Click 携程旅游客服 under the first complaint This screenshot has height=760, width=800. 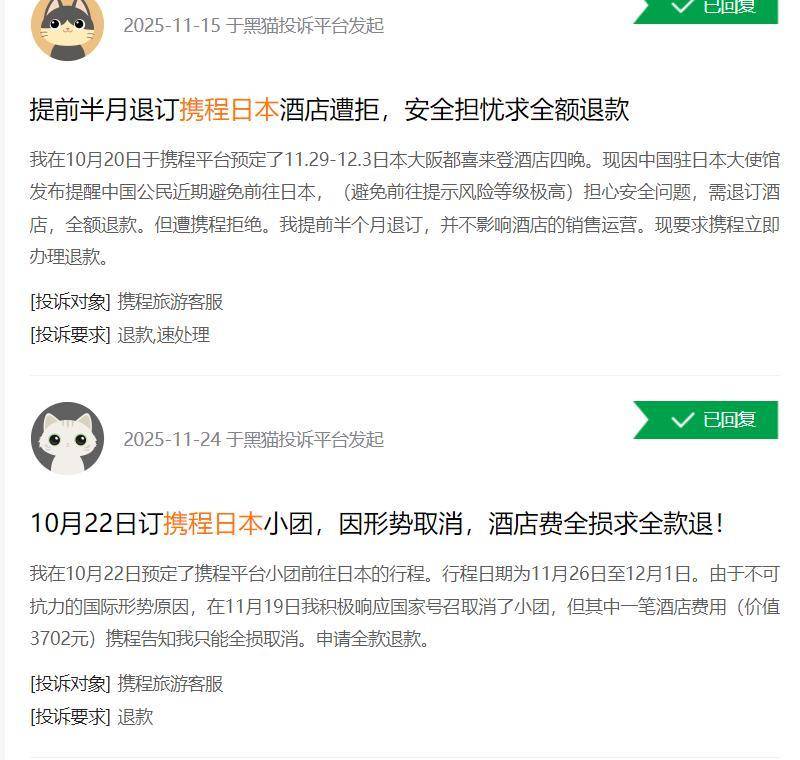click(170, 301)
